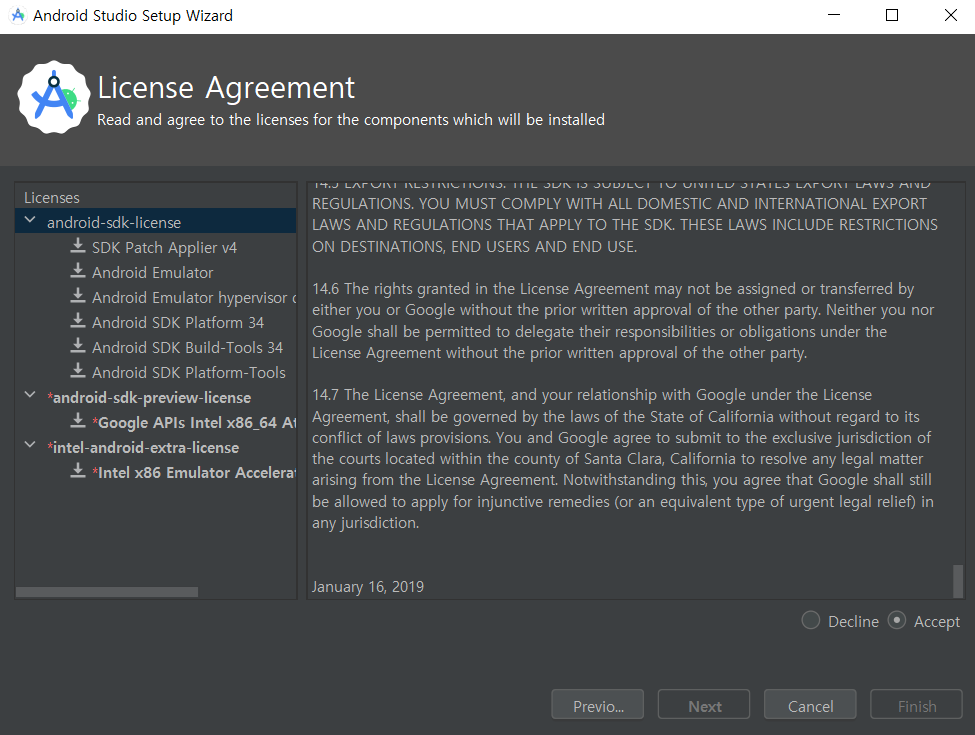The width and height of the screenshot is (975, 735).
Task: Minimize the Setup Wizard window
Action: [x=834, y=16]
